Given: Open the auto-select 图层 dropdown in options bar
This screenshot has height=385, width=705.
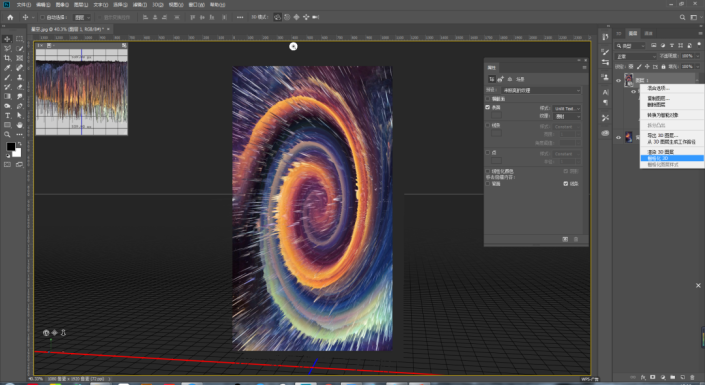Looking at the screenshot, I should tap(82, 18).
